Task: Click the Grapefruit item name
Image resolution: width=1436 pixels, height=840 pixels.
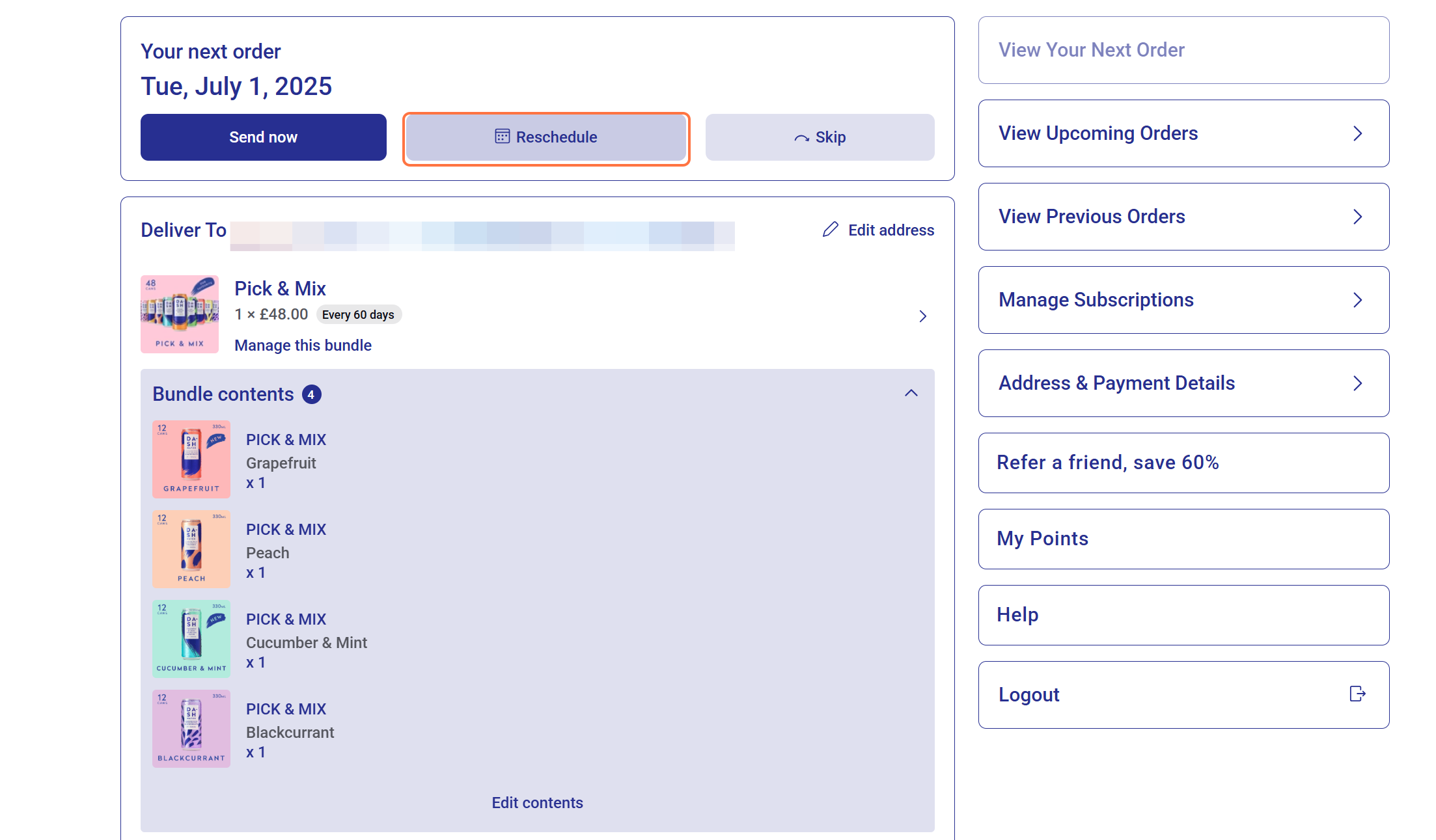Action: pyautogui.click(x=281, y=463)
